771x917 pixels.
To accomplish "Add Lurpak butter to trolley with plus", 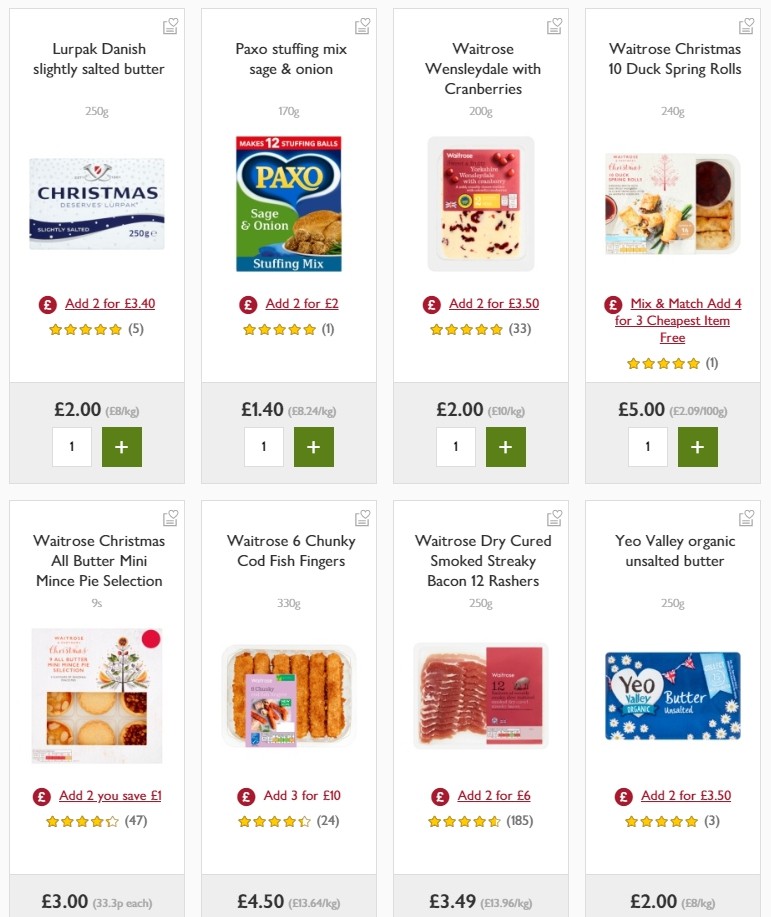I will (x=122, y=447).
